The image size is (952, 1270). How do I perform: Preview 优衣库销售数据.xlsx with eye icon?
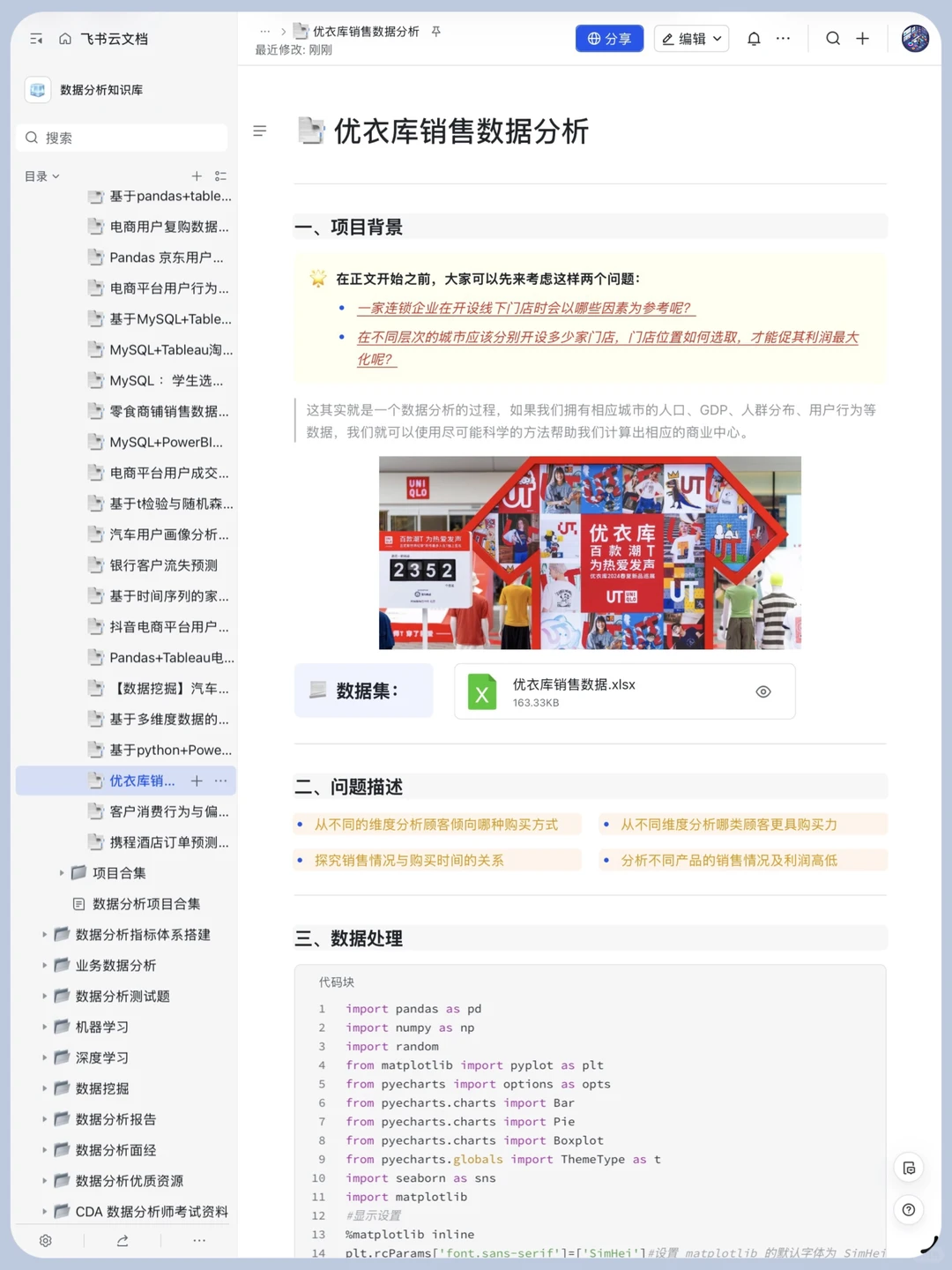tap(763, 692)
